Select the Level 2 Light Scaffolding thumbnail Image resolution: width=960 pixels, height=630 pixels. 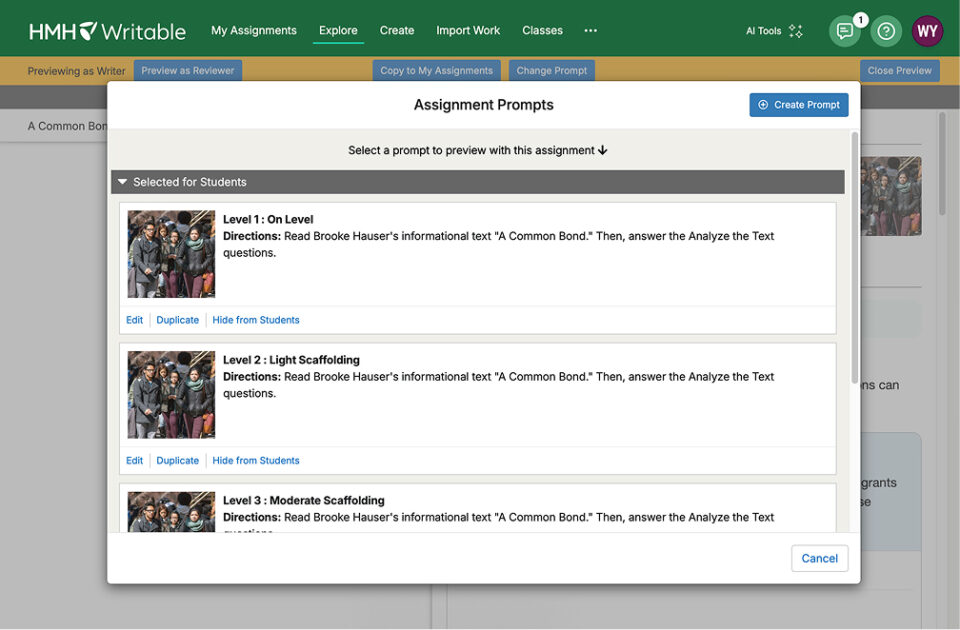(171, 395)
